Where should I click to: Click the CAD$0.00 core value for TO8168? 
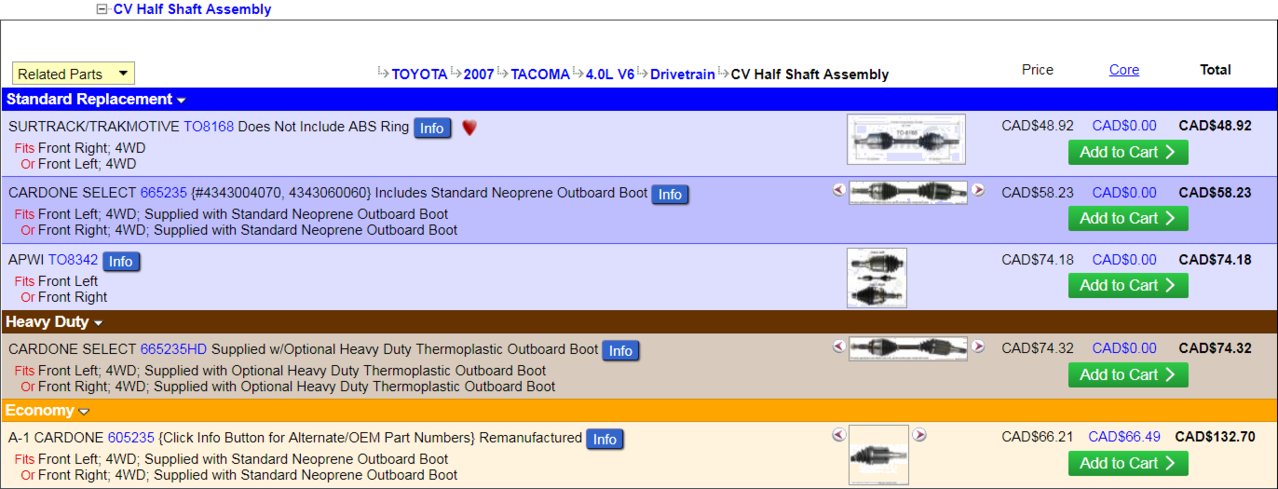[x=1124, y=126]
